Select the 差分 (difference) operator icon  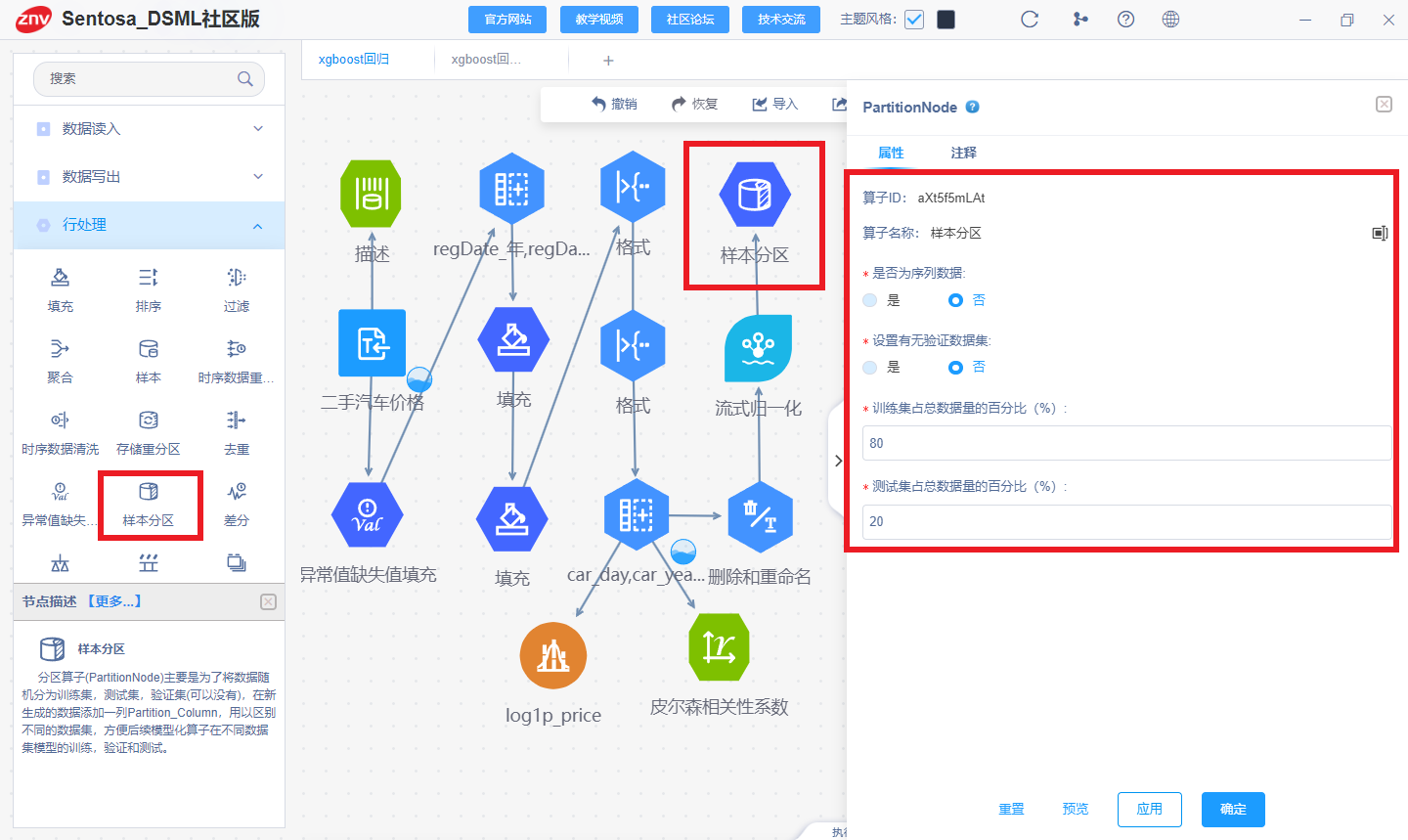click(x=237, y=492)
